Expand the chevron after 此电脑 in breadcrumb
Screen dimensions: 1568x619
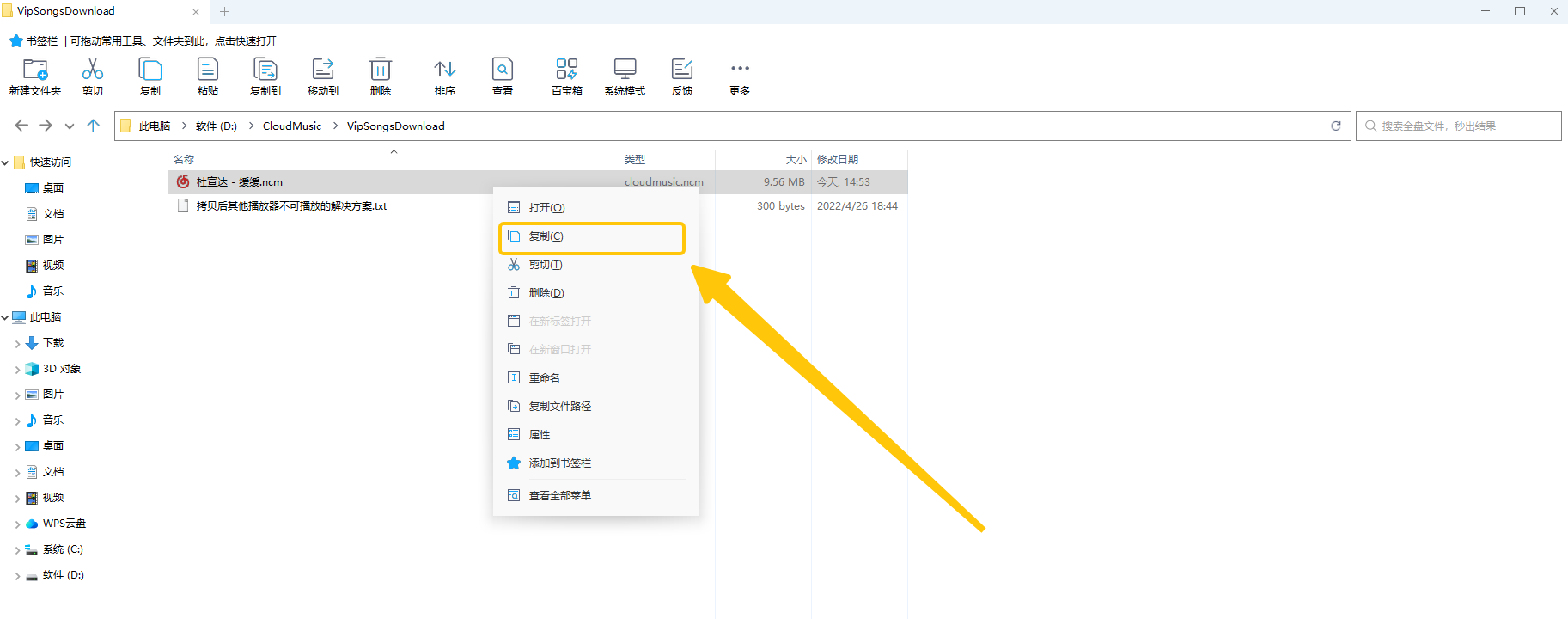pyautogui.click(x=184, y=126)
